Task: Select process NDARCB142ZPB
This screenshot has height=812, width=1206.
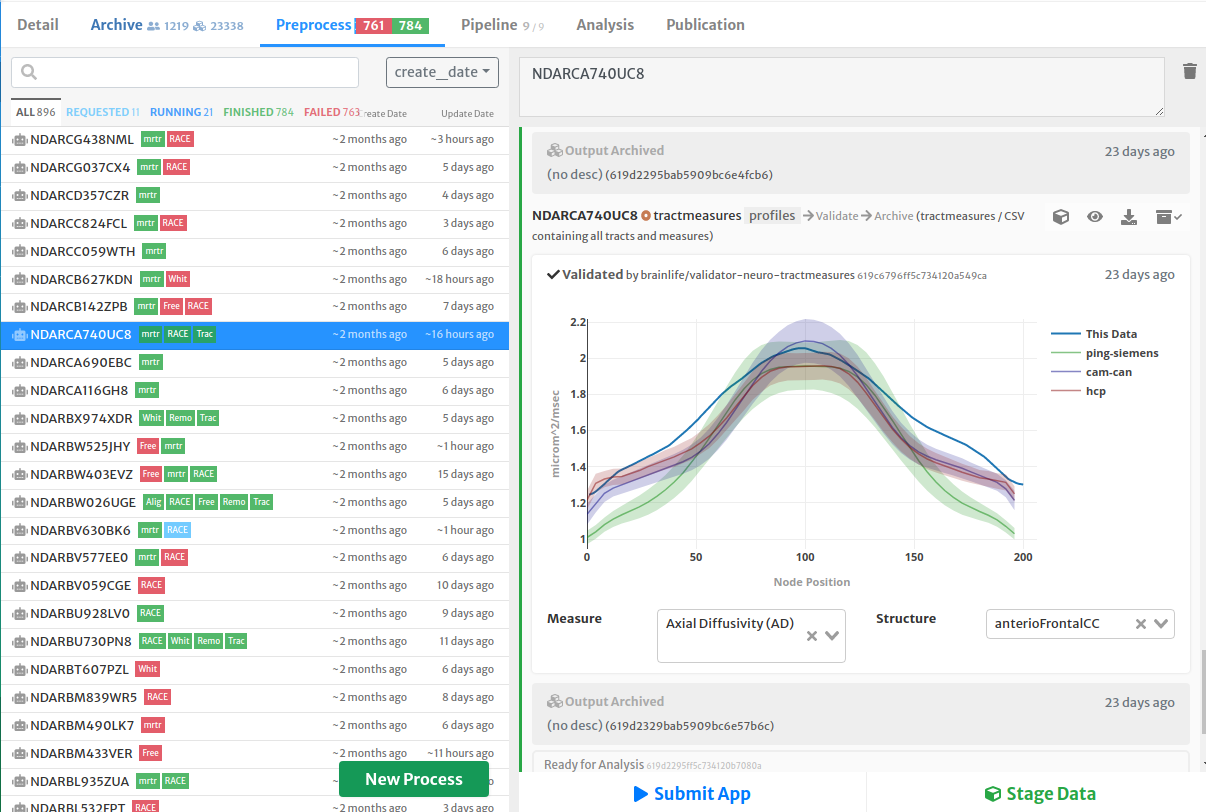Action: [x=255, y=306]
